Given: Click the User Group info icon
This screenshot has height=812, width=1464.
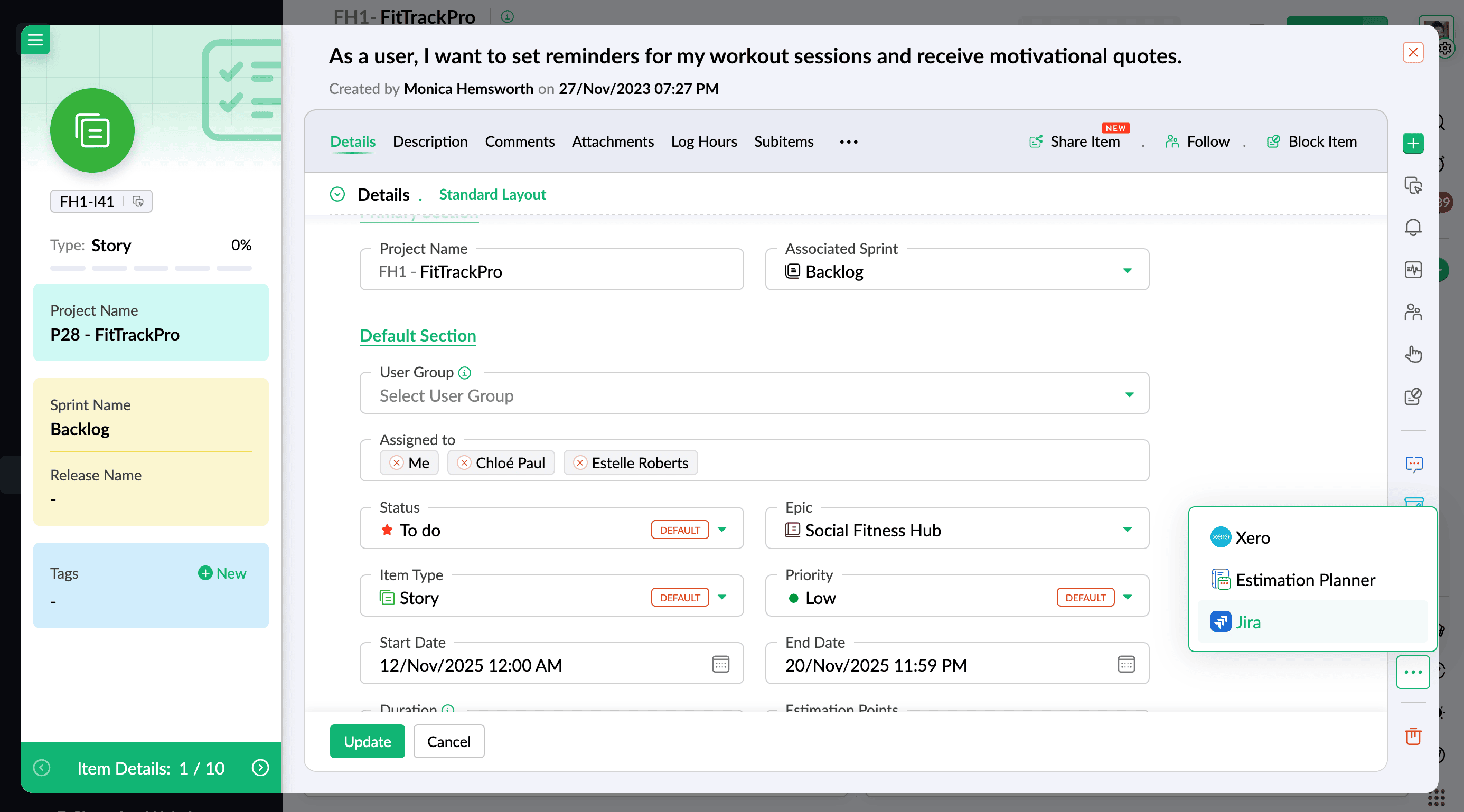Looking at the screenshot, I should pyautogui.click(x=465, y=373).
